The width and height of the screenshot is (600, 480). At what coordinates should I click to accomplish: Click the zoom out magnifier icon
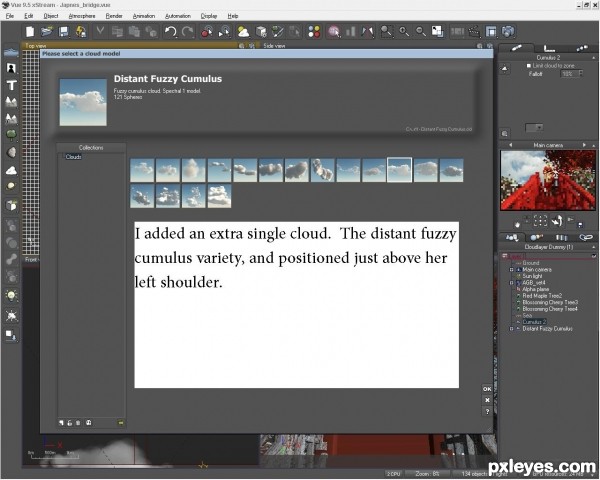[421, 31]
